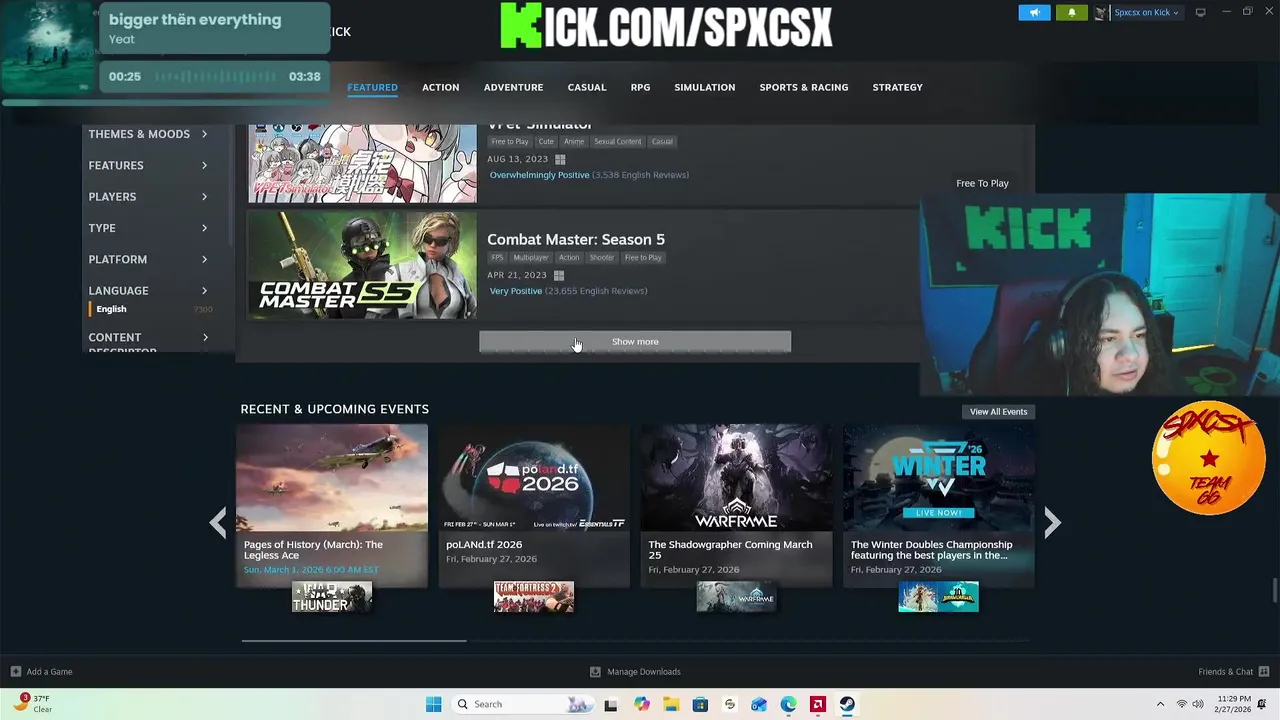The width and height of the screenshot is (1280, 720).
Task: Open the Windows Start menu
Action: pyautogui.click(x=433, y=704)
